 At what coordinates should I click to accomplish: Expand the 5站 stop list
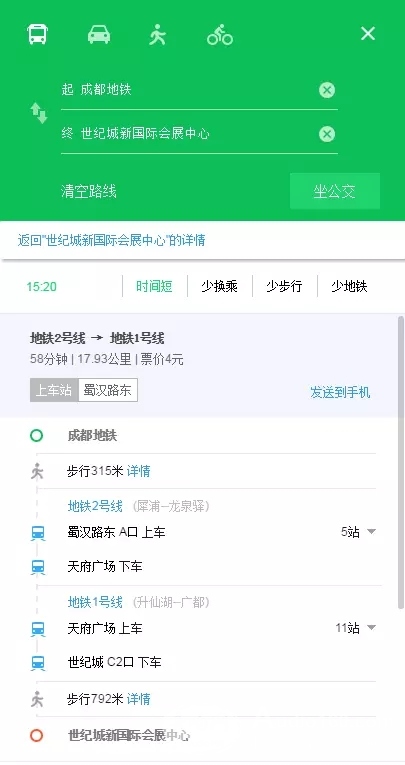(x=358, y=531)
